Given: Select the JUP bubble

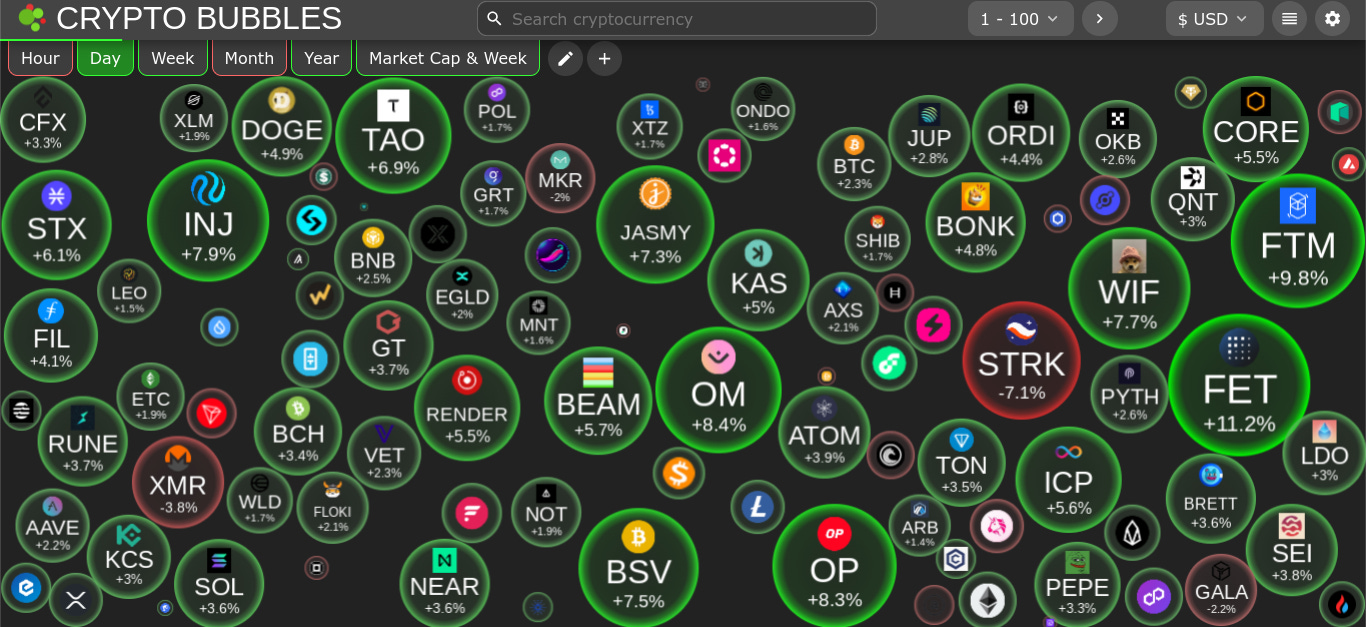Looking at the screenshot, I should pyautogui.click(x=929, y=136).
